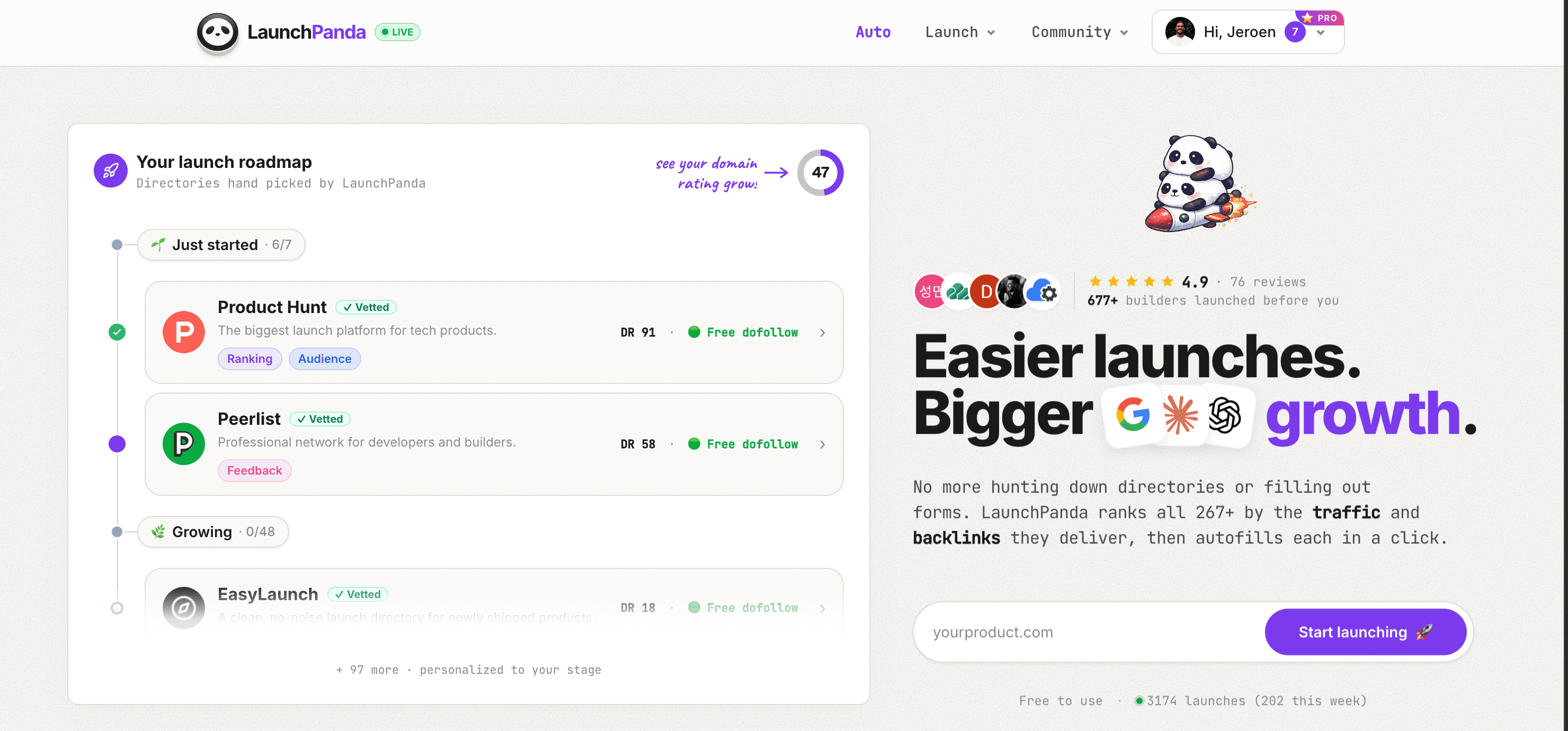The width and height of the screenshot is (1568, 731).
Task: Click the Product Hunt red P logo
Action: 184,332
